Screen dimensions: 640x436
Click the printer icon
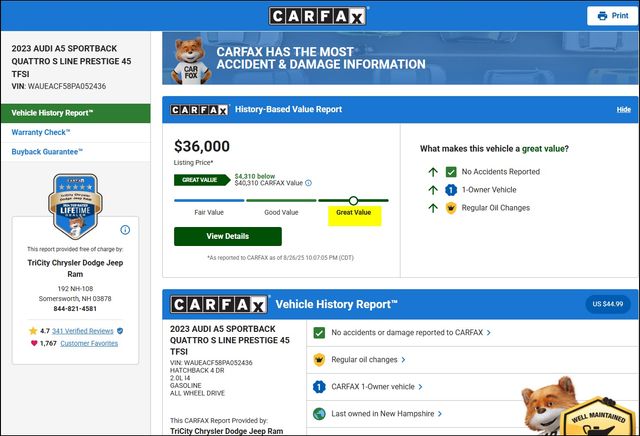[x=602, y=16]
